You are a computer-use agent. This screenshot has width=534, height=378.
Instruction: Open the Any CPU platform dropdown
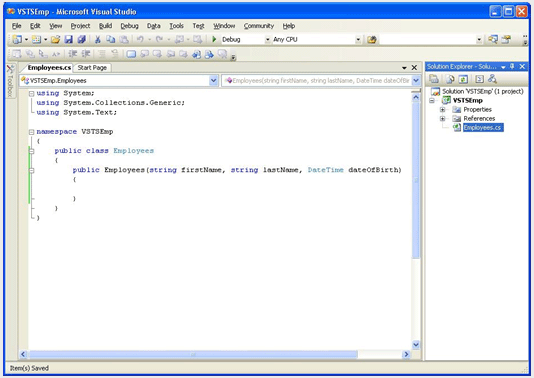coord(358,40)
